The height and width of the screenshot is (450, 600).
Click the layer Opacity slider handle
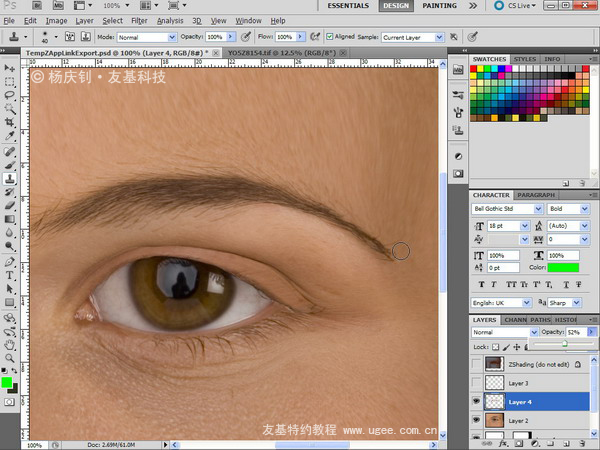564,344
